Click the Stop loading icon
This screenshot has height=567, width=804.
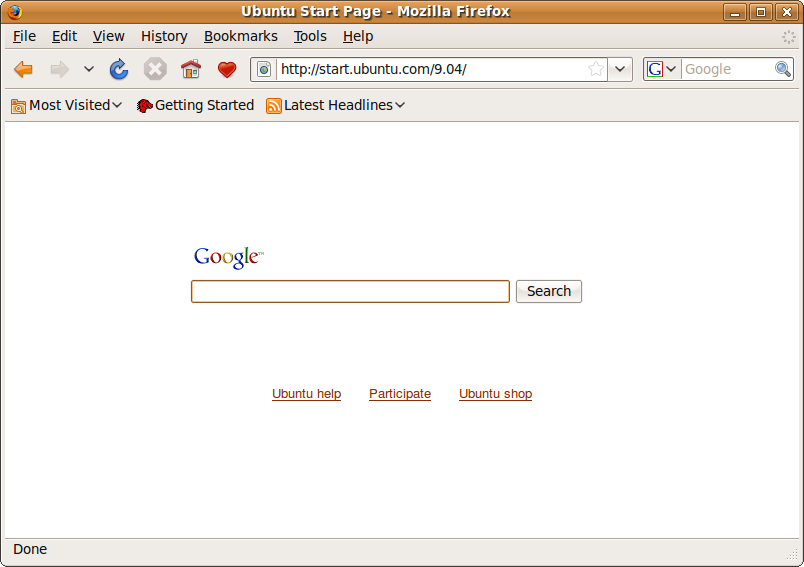tap(154, 69)
